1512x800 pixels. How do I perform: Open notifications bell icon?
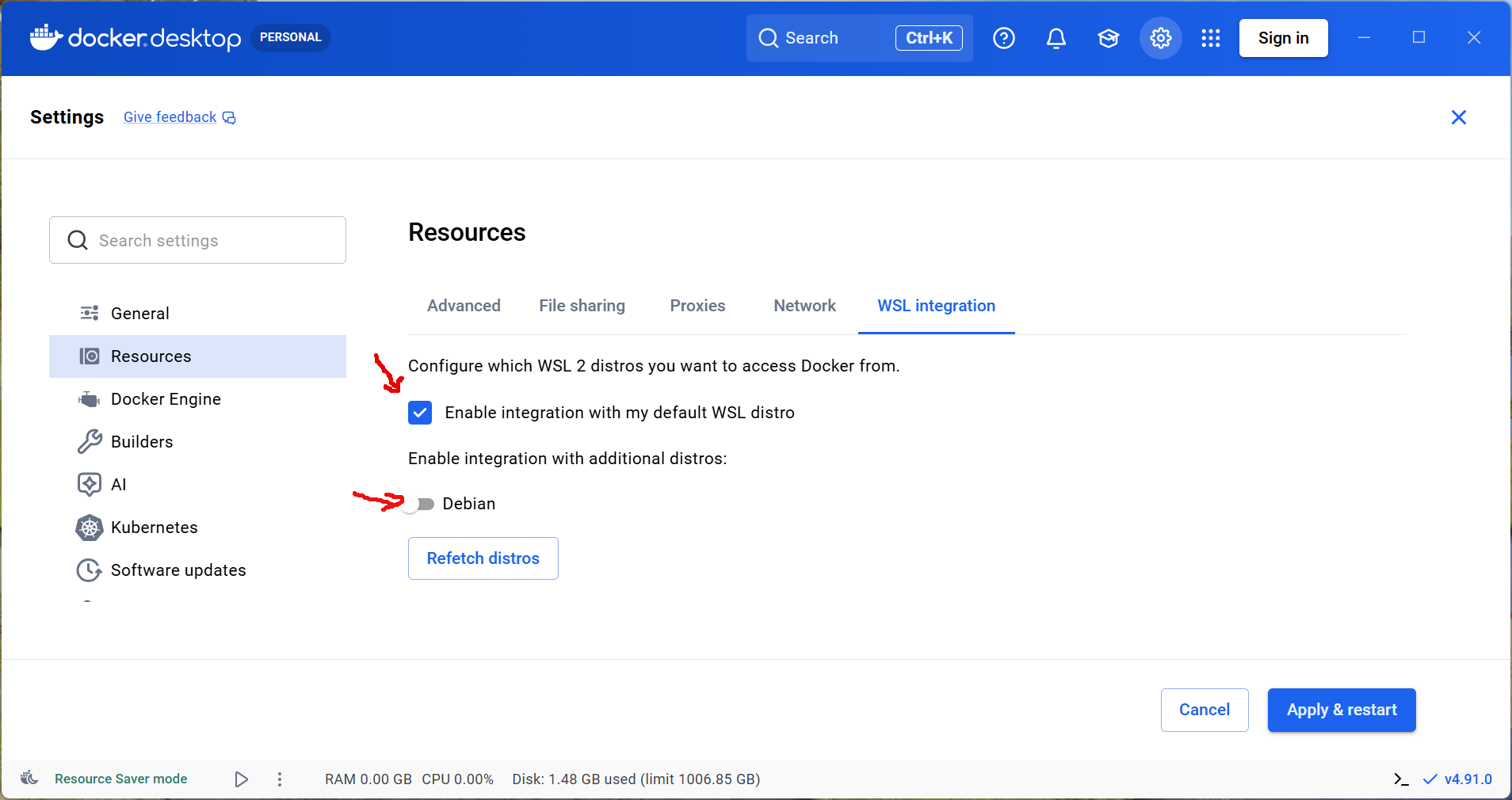click(1056, 38)
